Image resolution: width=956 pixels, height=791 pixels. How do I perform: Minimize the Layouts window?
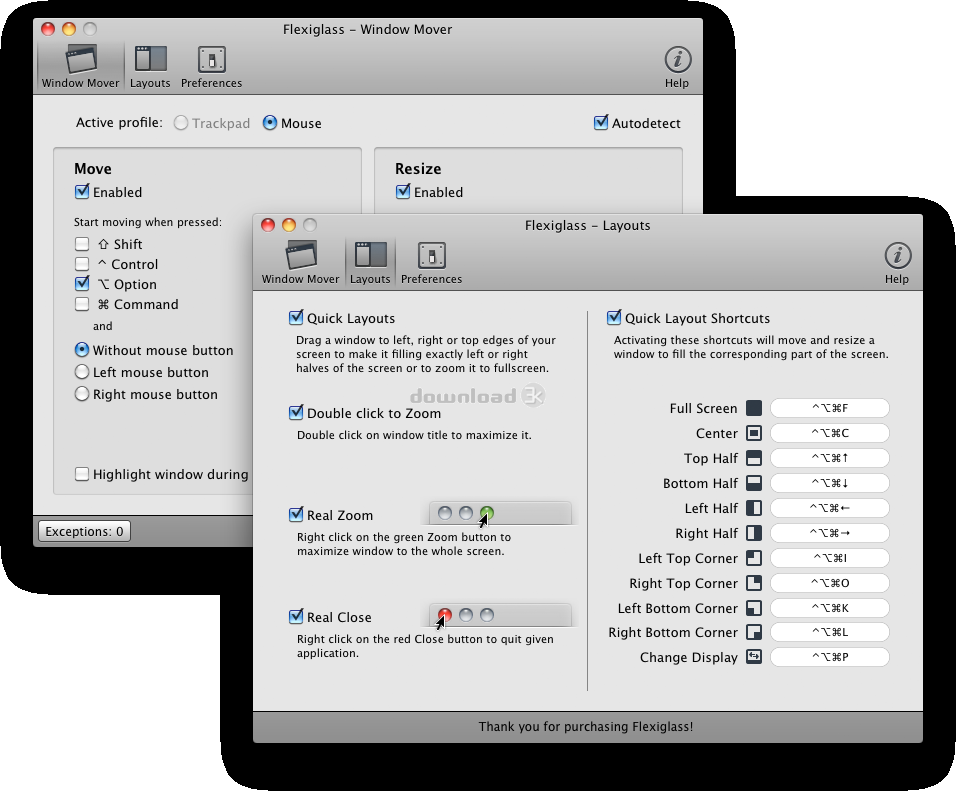(289, 225)
